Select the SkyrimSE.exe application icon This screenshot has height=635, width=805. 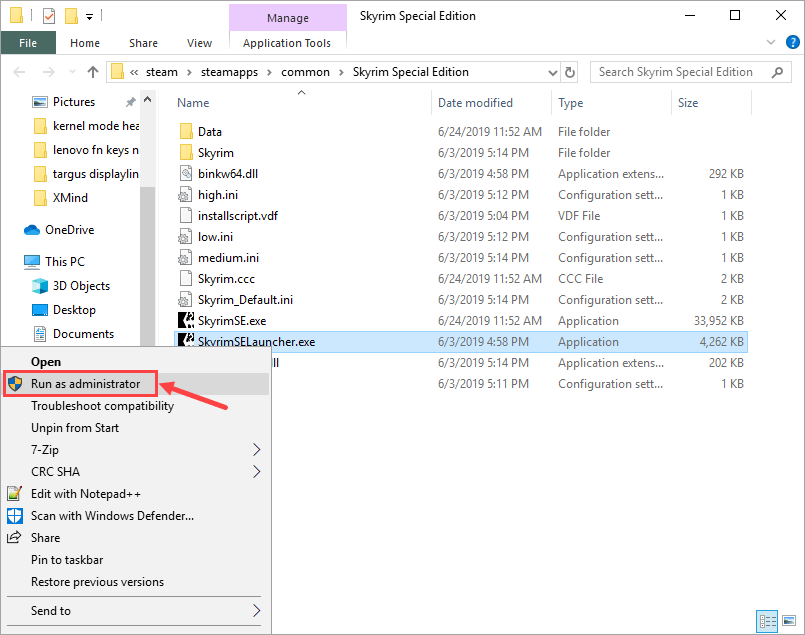pos(186,321)
